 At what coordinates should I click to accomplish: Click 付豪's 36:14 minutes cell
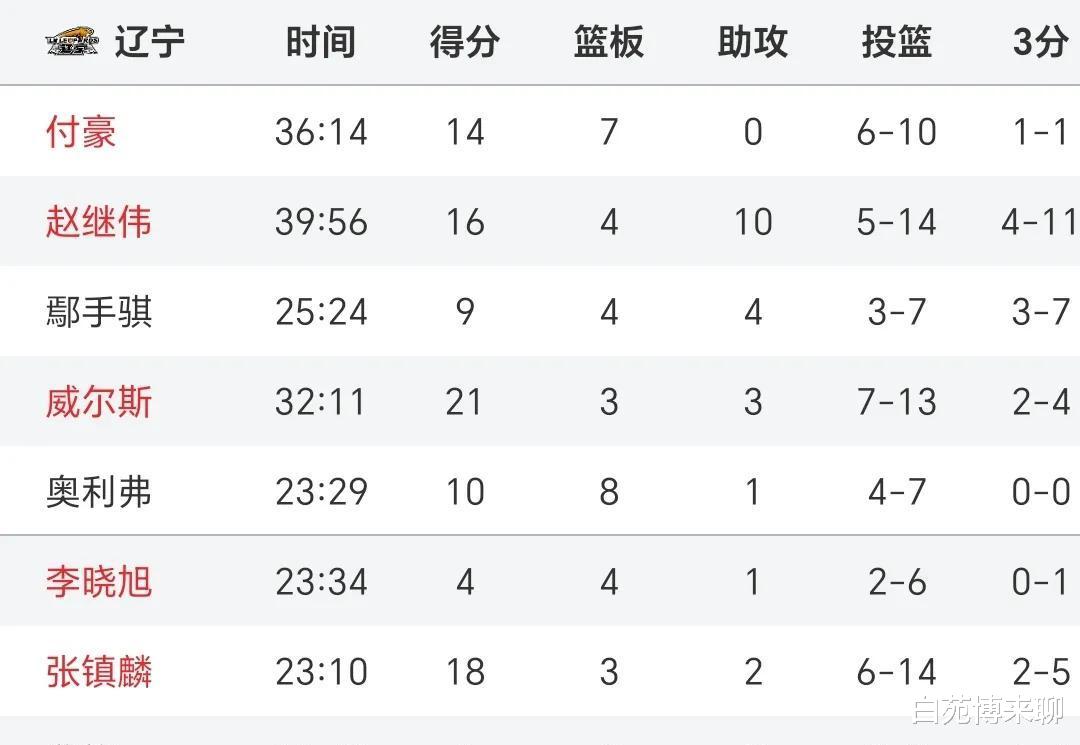coord(321,132)
